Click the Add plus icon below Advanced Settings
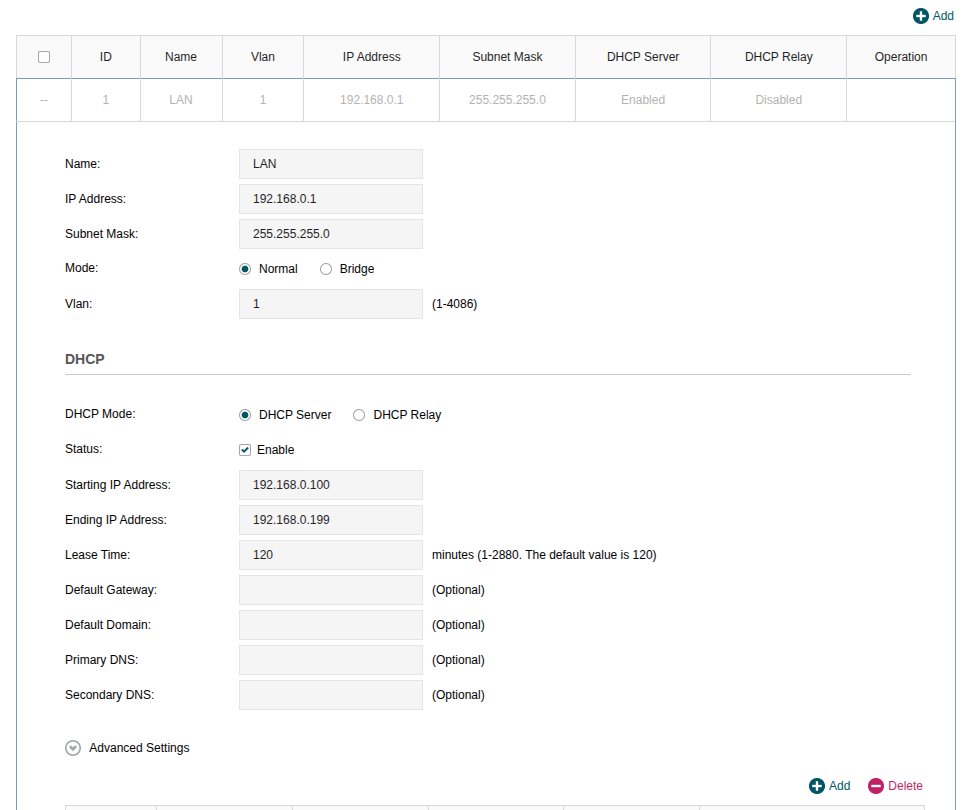The height and width of the screenshot is (810, 975). [x=816, y=786]
